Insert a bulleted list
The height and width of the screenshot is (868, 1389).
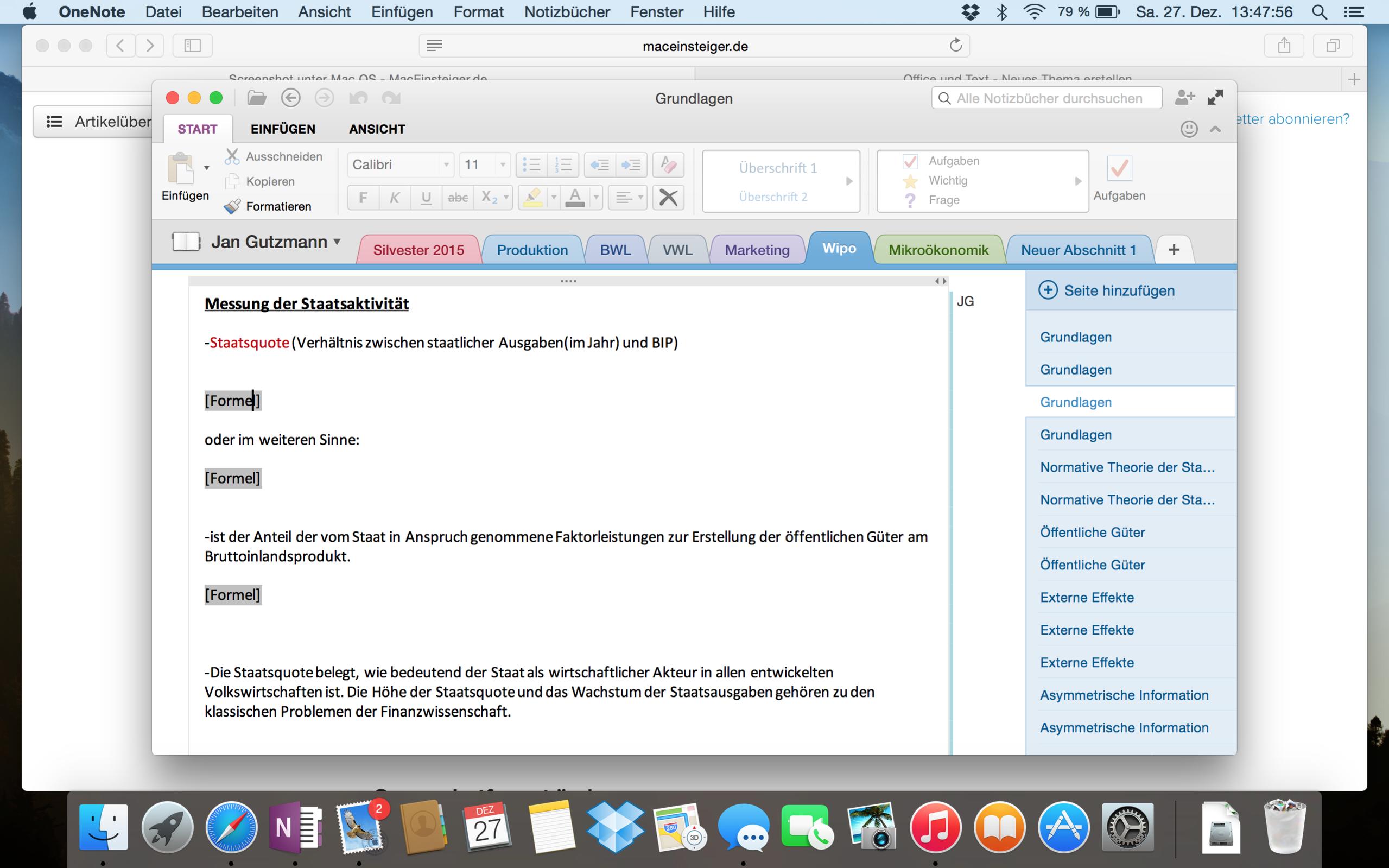[531, 165]
